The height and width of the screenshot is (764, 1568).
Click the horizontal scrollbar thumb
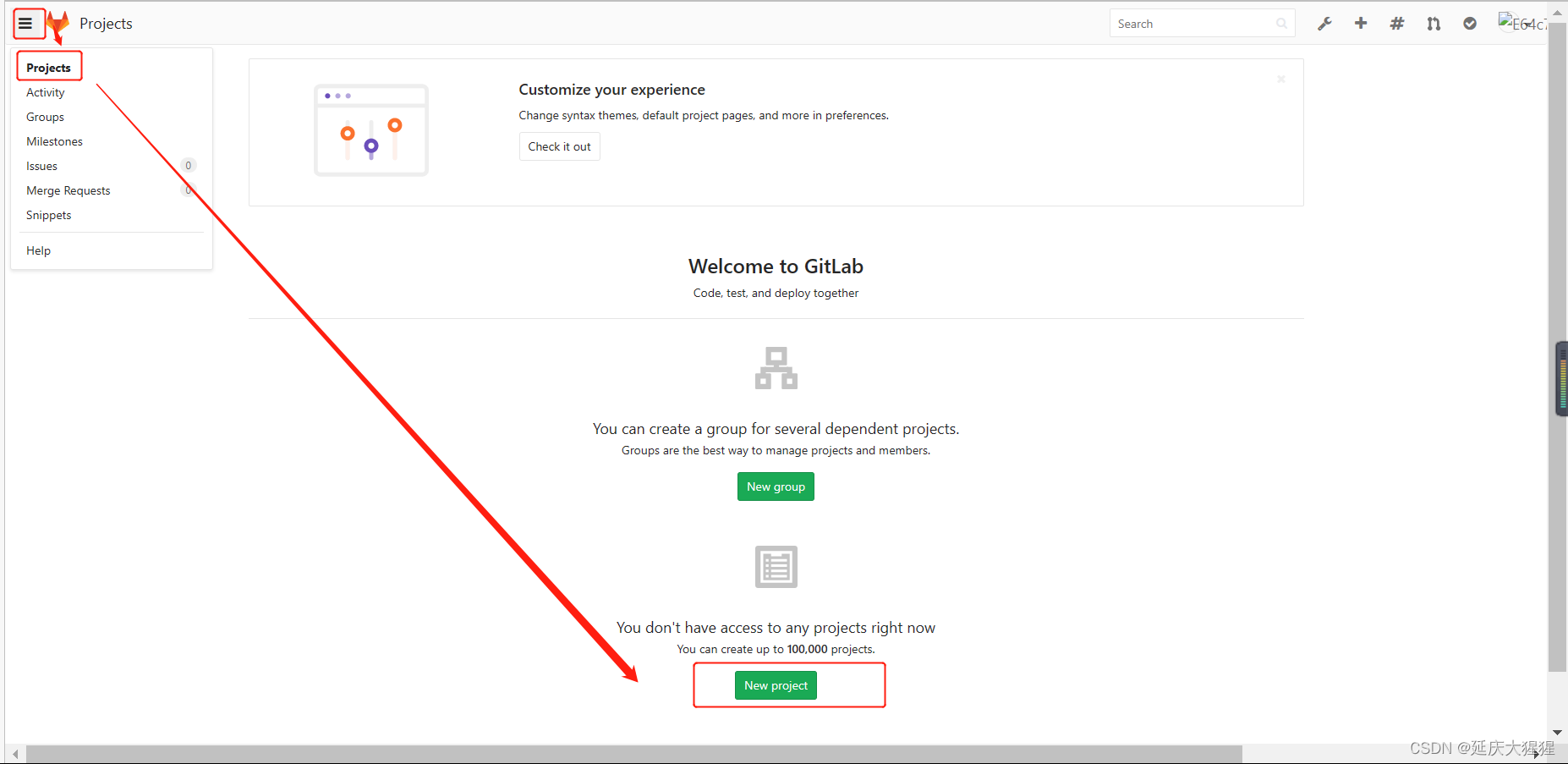coord(634,754)
